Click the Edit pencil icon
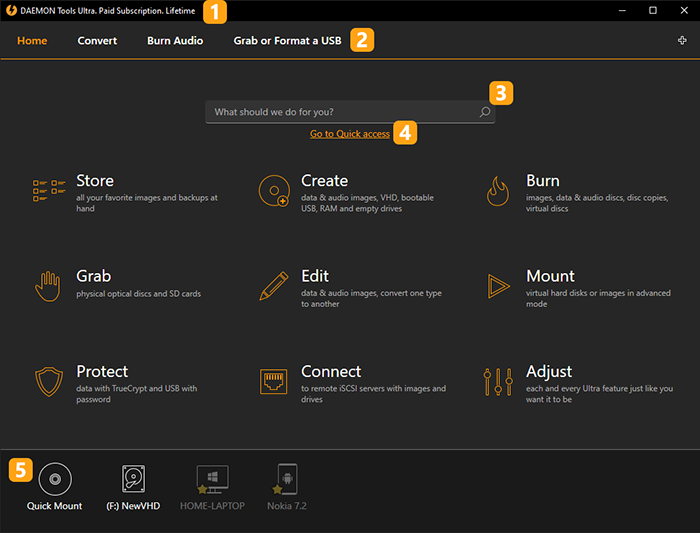This screenshot has width=700, height=533. [274, 286]
